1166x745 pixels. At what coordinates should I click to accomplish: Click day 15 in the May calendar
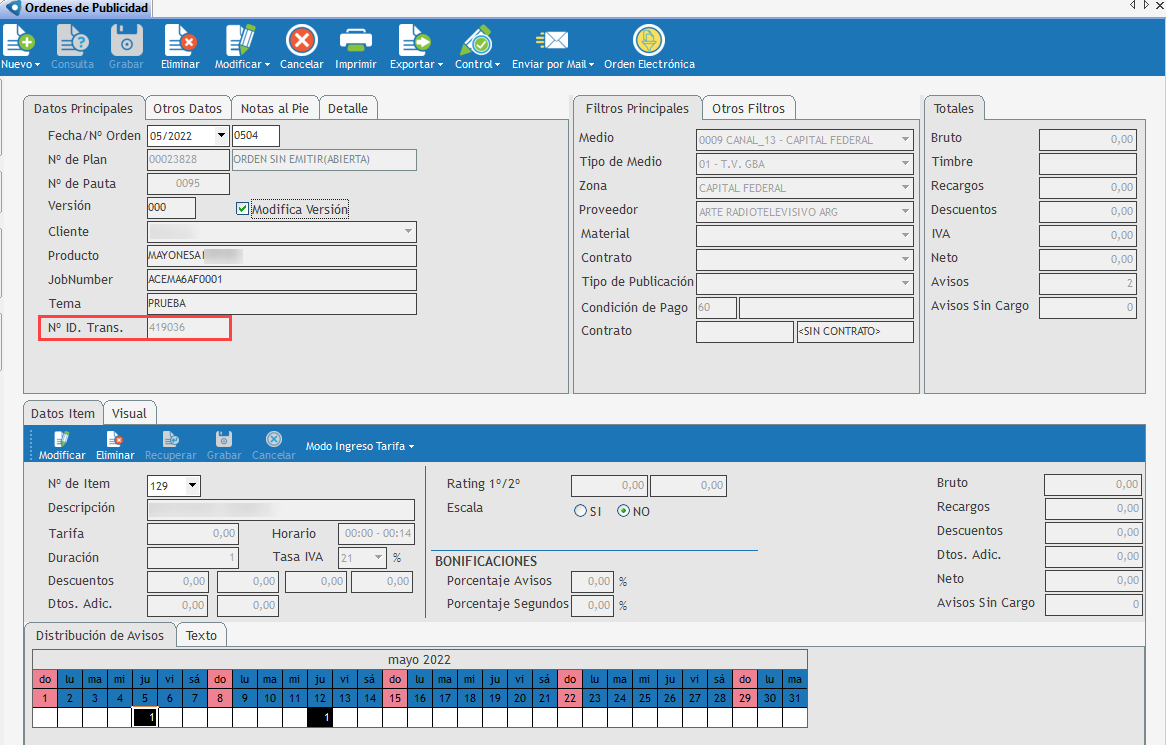click(x=395, y=698)
